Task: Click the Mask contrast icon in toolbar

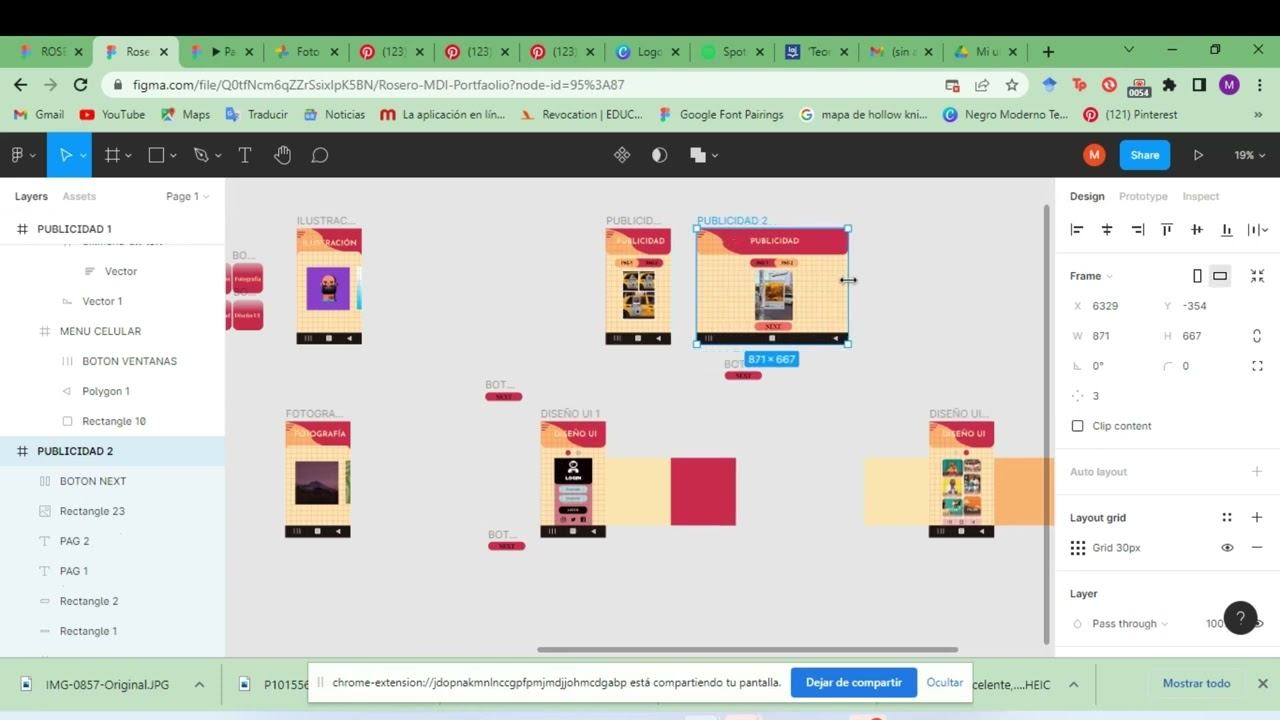Action: pyautogui.click(x=659, y=155)
